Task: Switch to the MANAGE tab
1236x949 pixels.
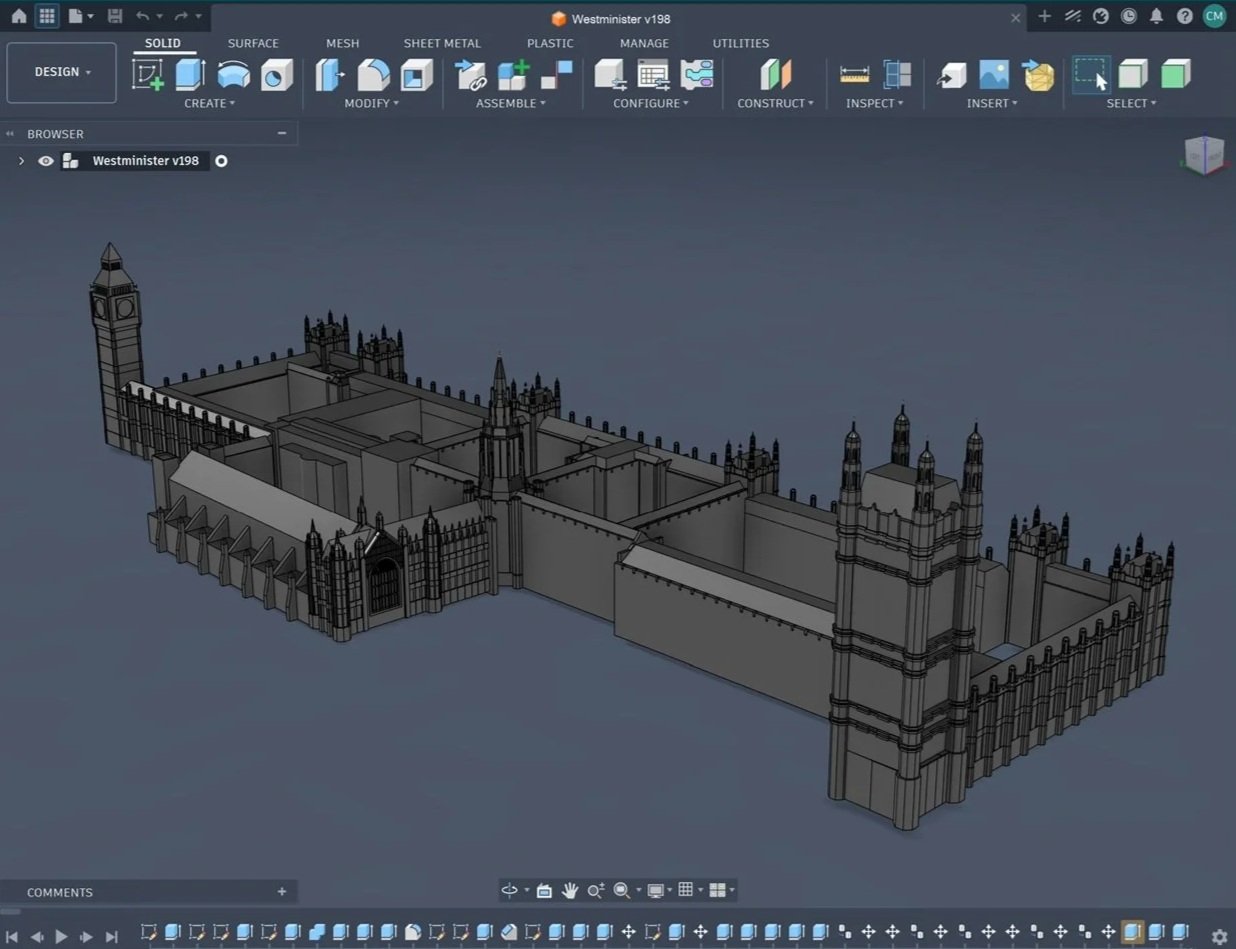Action: 644,43
